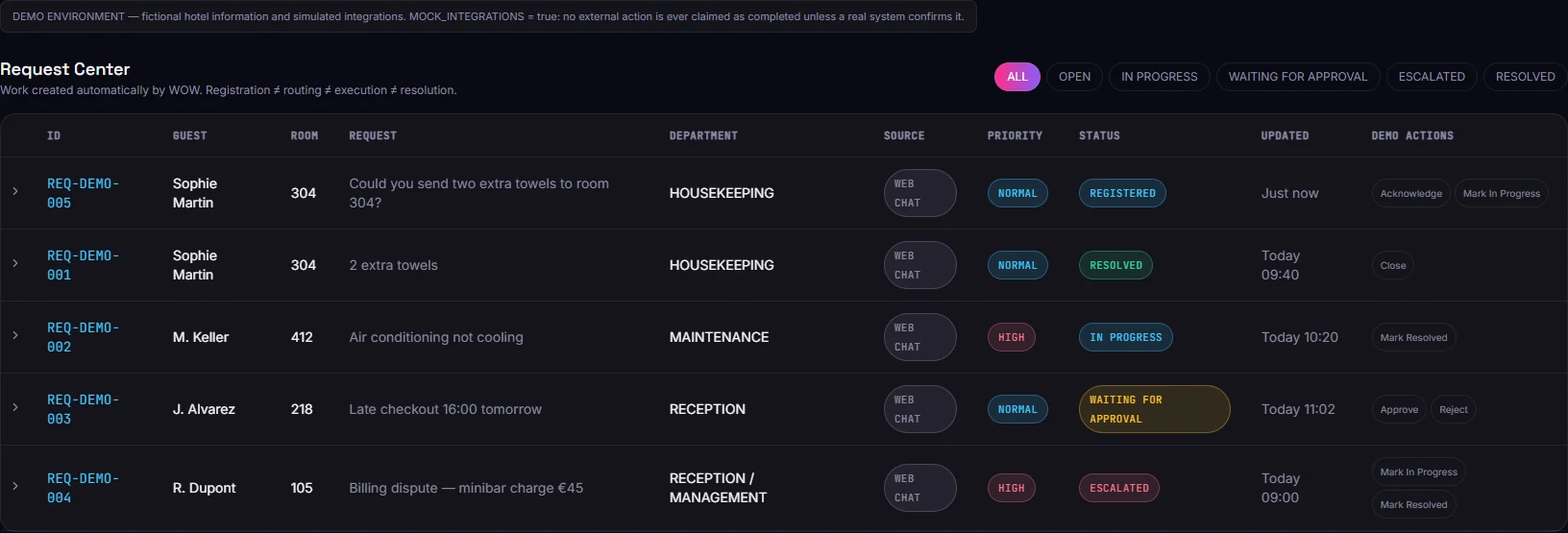Select the ALL filter tab
Screen dimensions: 1568x533
[x=1017, y=77]
